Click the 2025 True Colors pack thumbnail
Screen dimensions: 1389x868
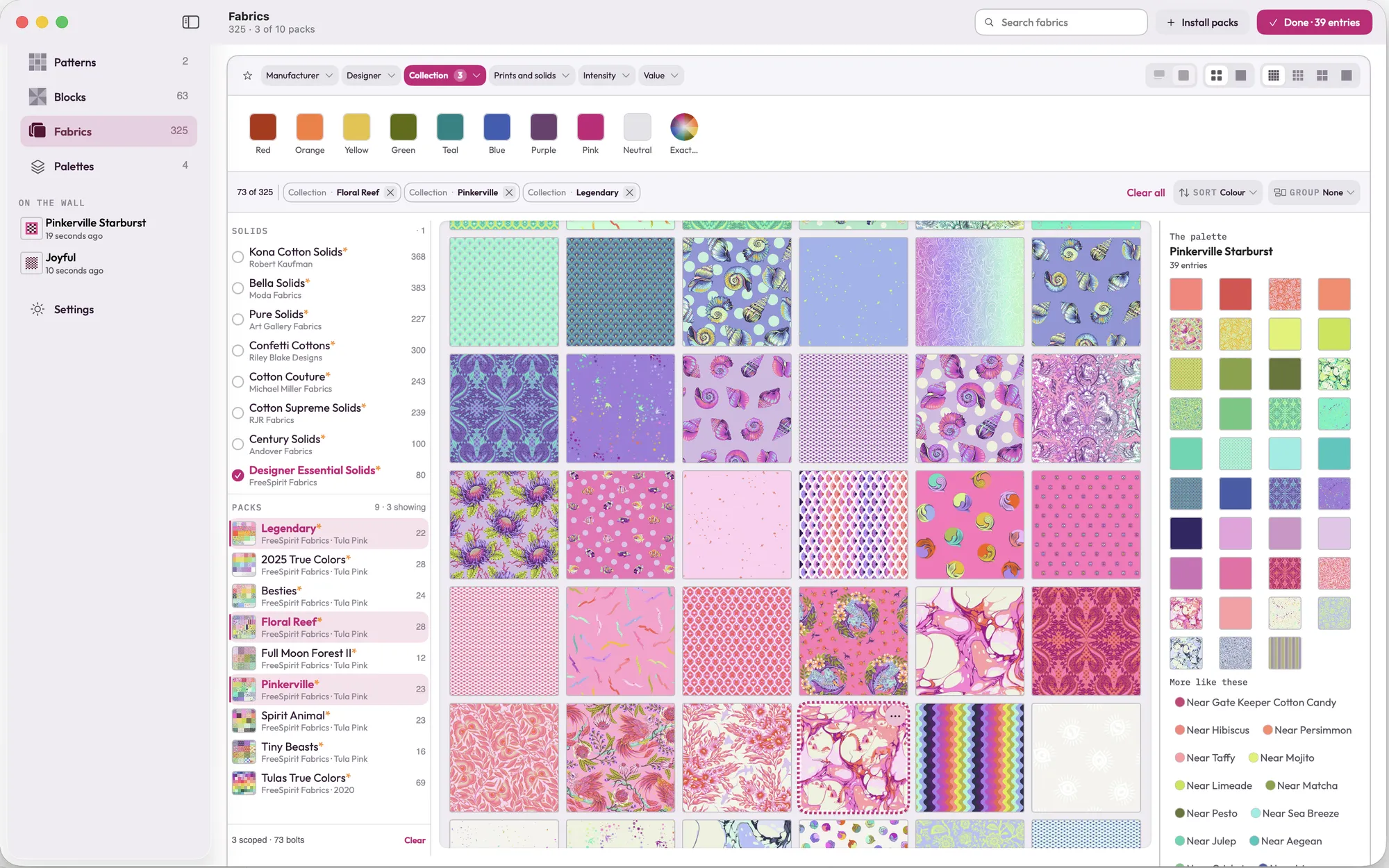tap(244, 565)
